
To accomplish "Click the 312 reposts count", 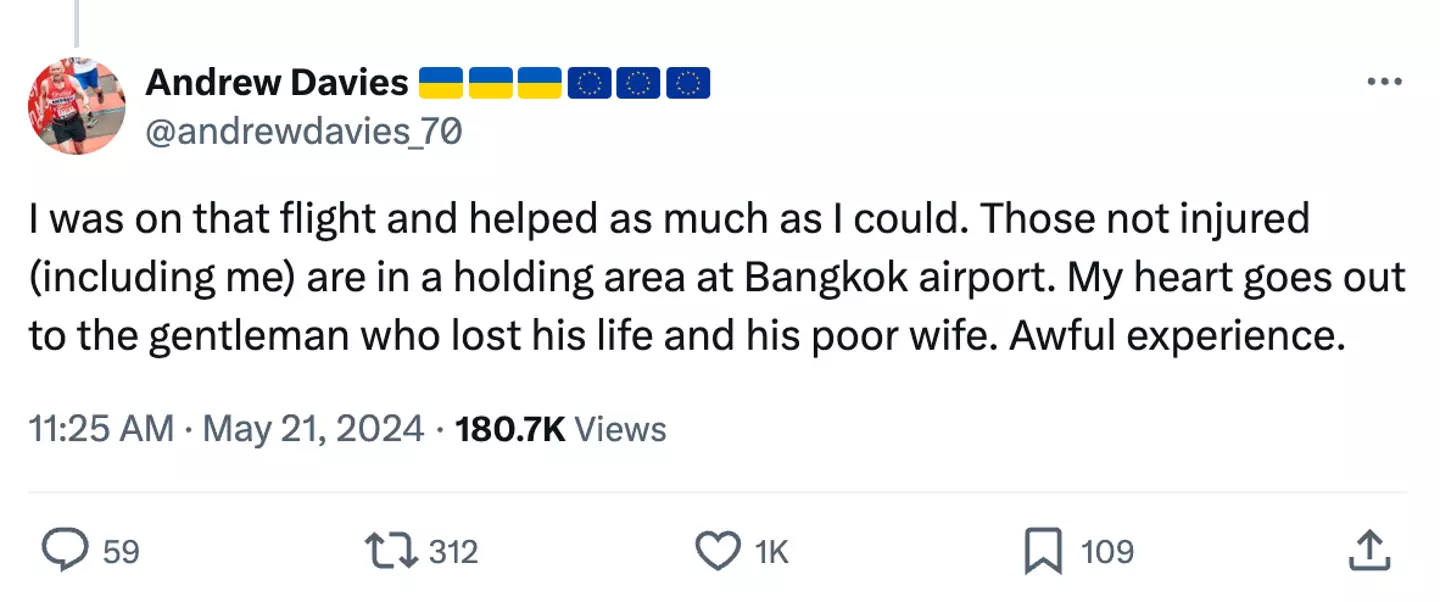I will (x=453, y=551).
